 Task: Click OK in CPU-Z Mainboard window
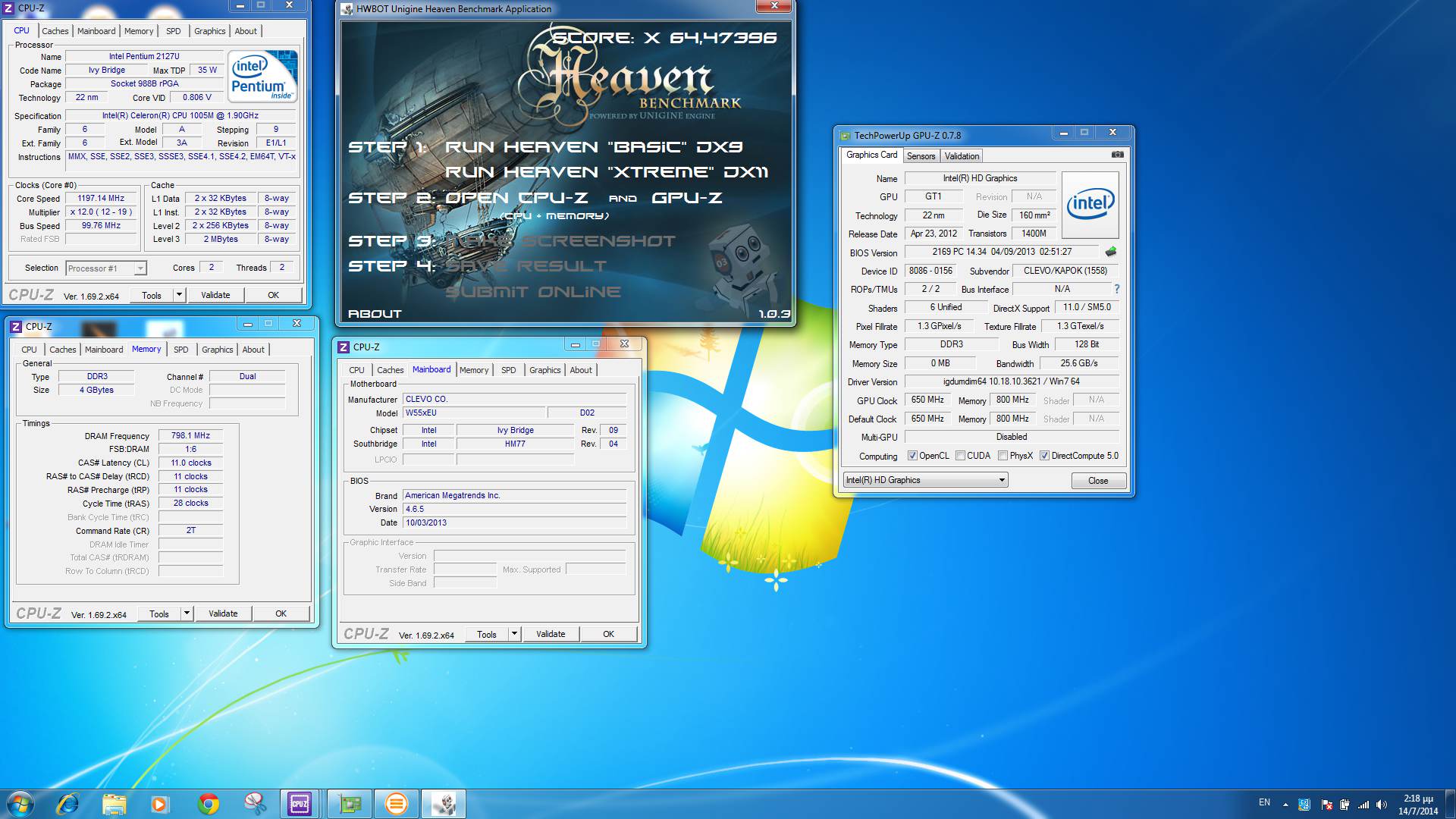pyautogui.click(x=608, y=634)
